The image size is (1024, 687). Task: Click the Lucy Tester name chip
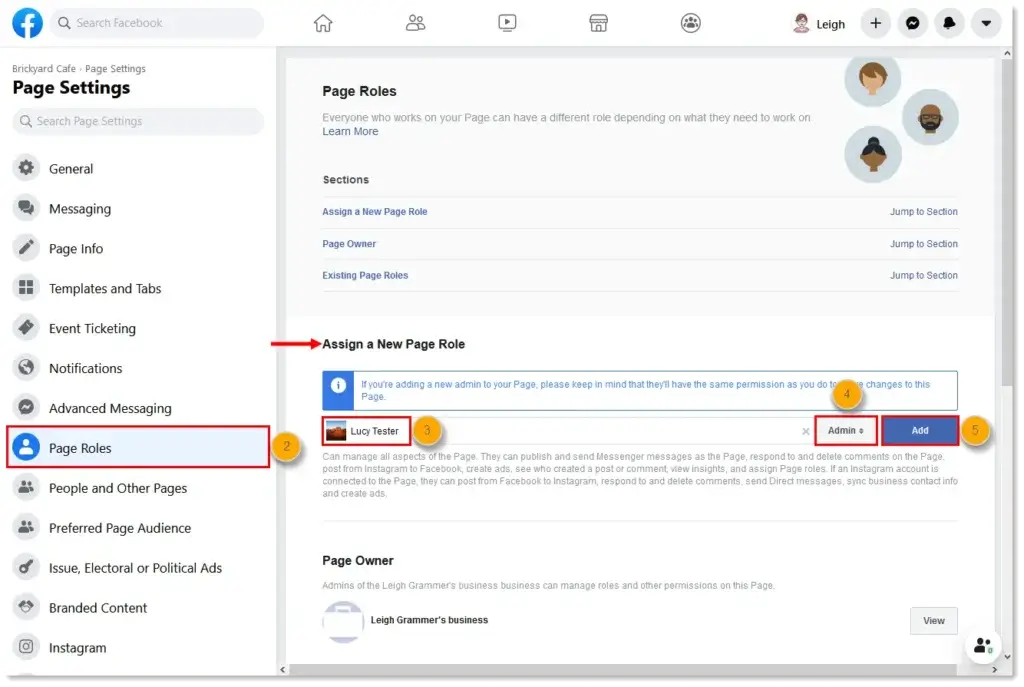pyautogui.click(x=366, y=431)
